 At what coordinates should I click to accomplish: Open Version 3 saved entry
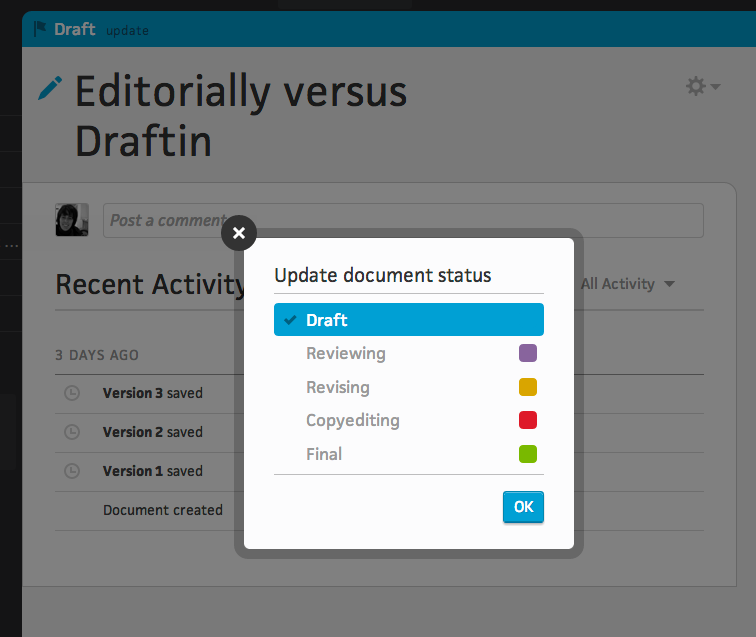coord(152,393)
